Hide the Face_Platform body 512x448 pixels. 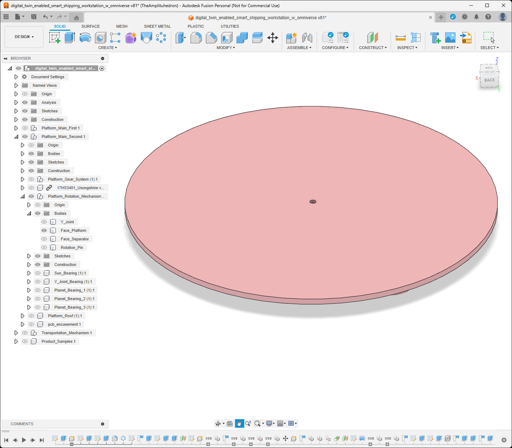click(44, 230)
